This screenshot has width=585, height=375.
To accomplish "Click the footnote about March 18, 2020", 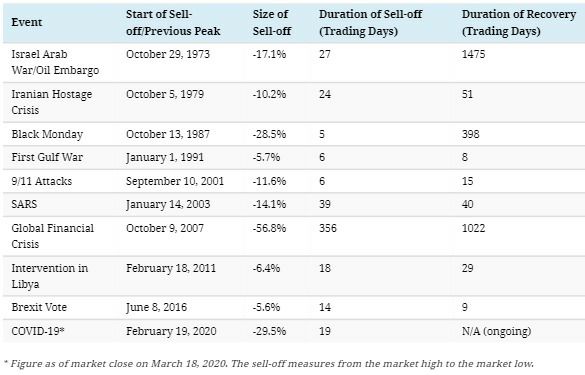I will click(269, 363).
